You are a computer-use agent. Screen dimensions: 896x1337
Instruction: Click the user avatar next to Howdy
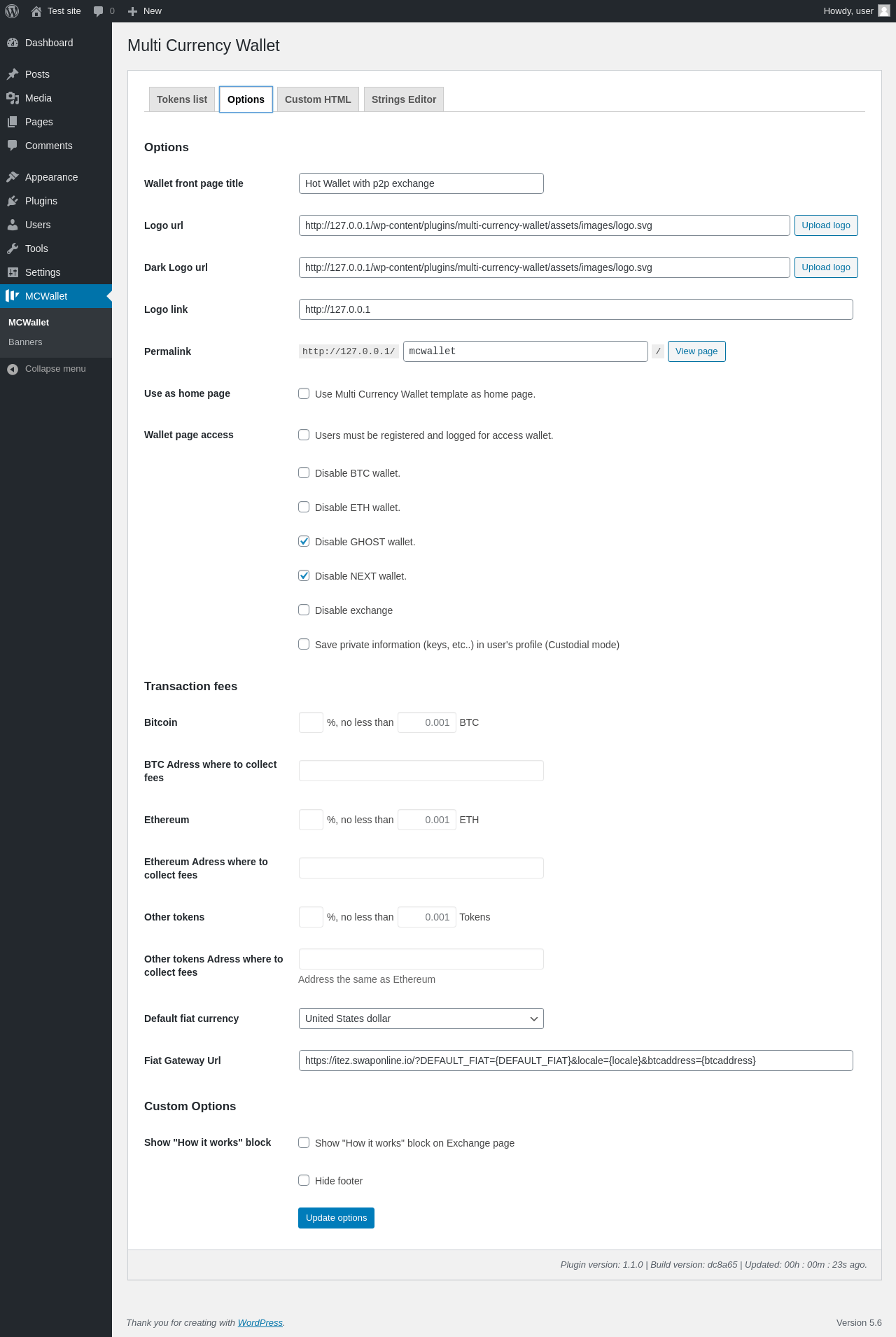pos(884,10)
